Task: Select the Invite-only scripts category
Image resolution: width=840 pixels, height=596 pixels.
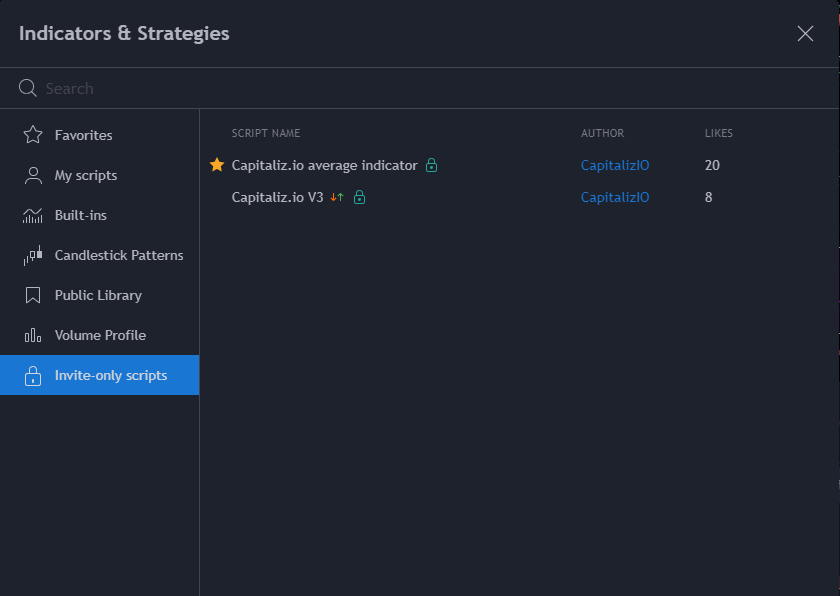Action: click(110, 375)
